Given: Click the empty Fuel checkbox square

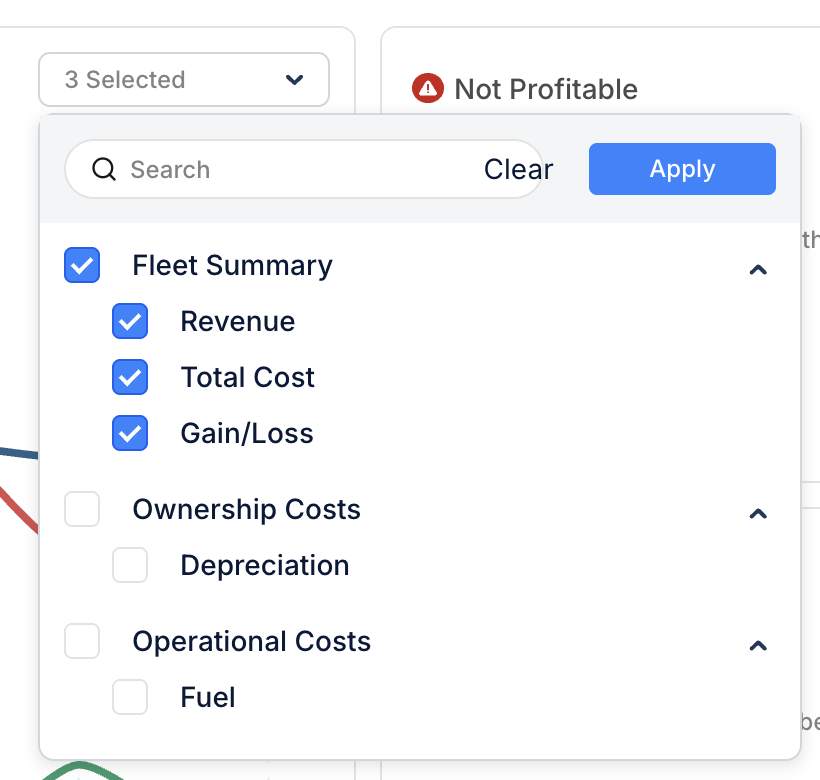Looking at the screenshot, I should [x=130, y=697].
